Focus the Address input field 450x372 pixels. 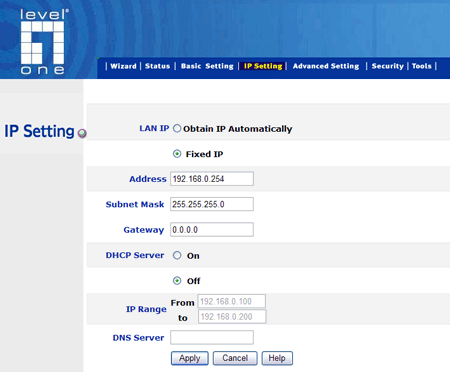click(x=212, y=179)
